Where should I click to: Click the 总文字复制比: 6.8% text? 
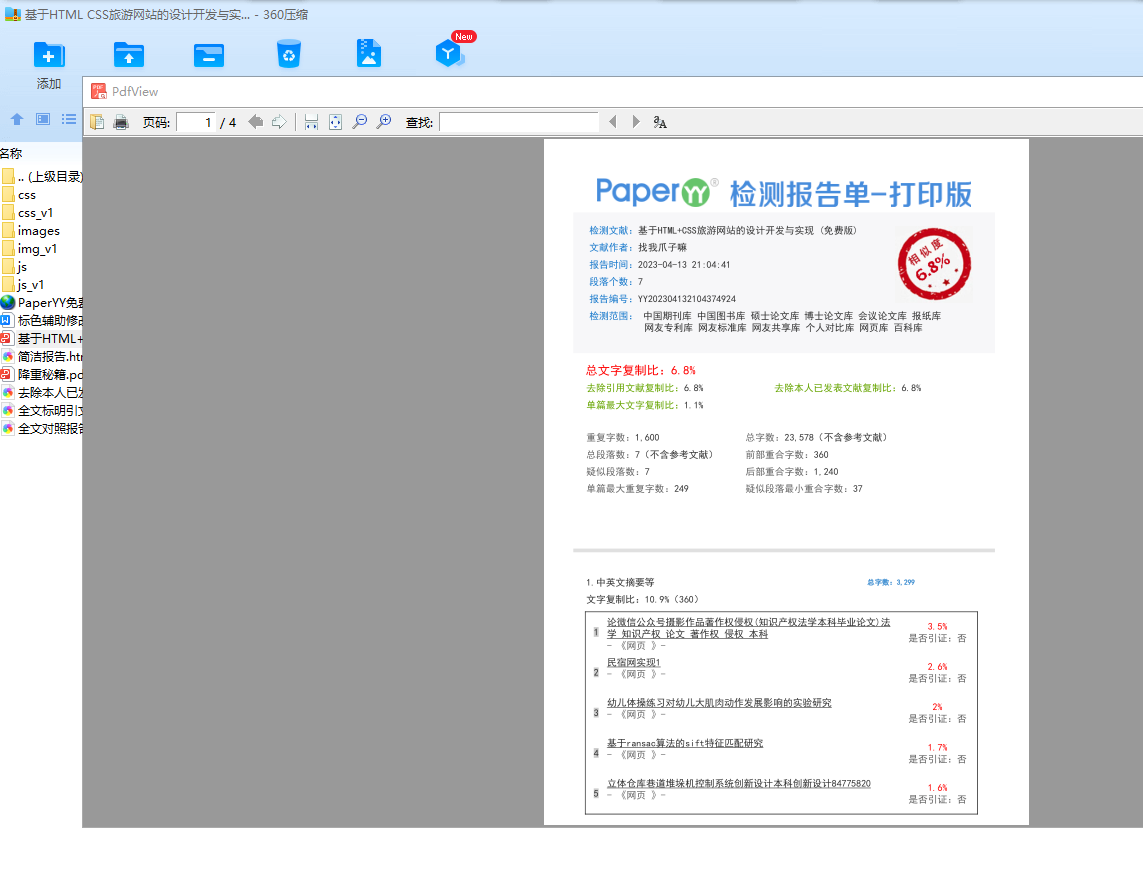(x=641, y=370)
